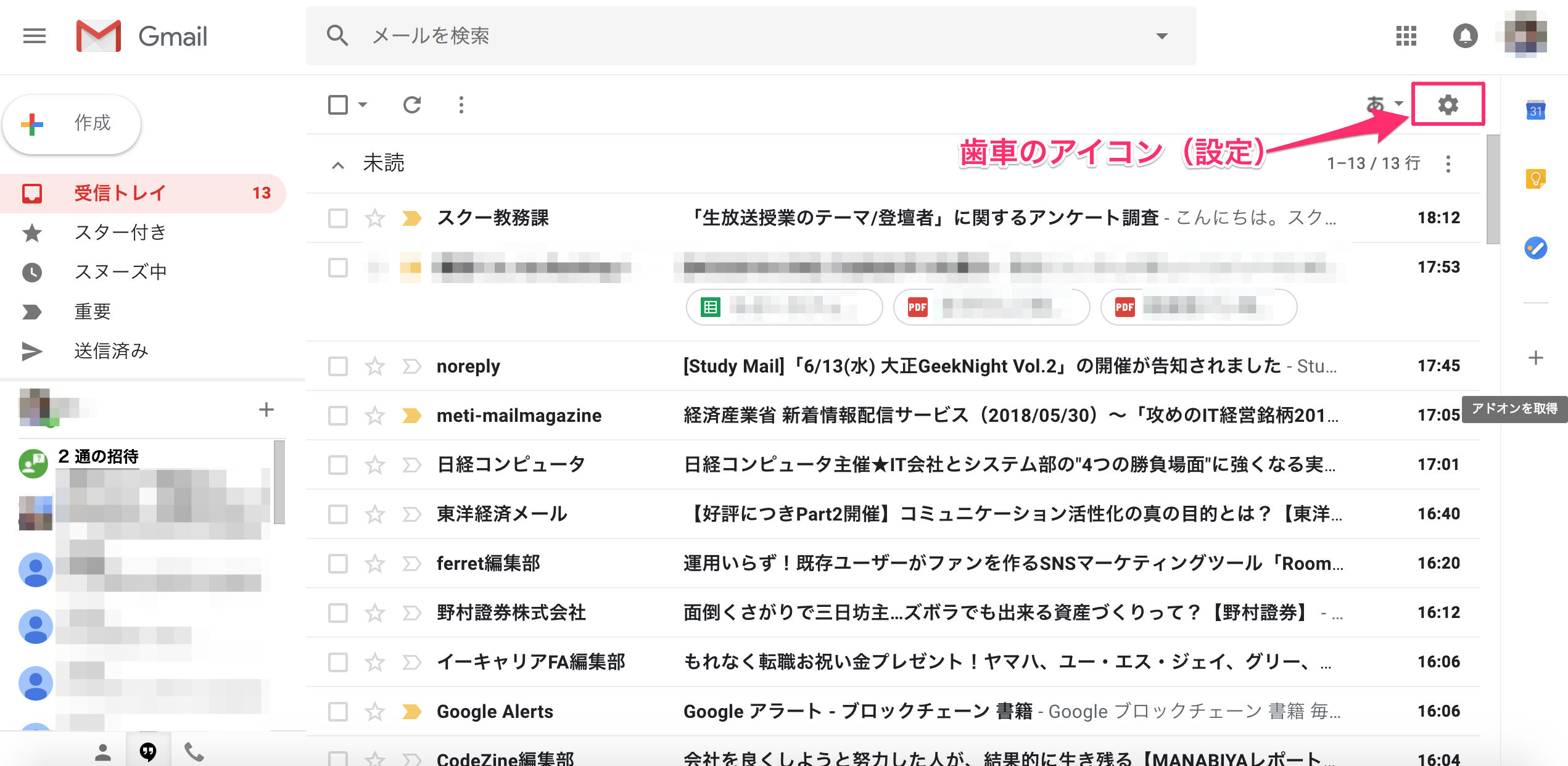Select the スクー教務課 email checkbox
The width and height of the screenshot is (1568, 766).
(x=338, y=218)
